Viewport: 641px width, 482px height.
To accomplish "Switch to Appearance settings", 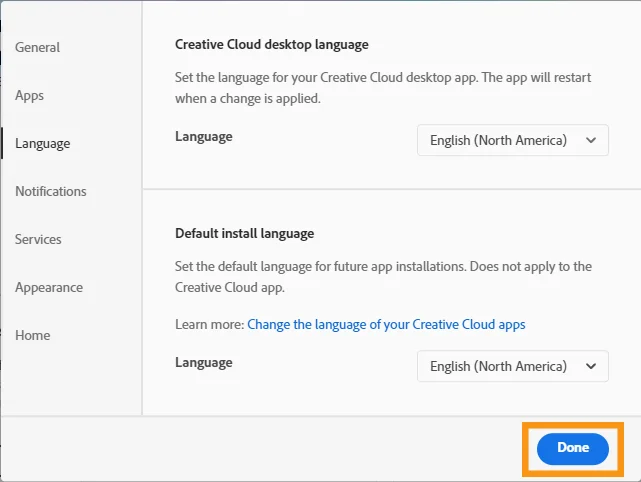I will pos(48,287).
